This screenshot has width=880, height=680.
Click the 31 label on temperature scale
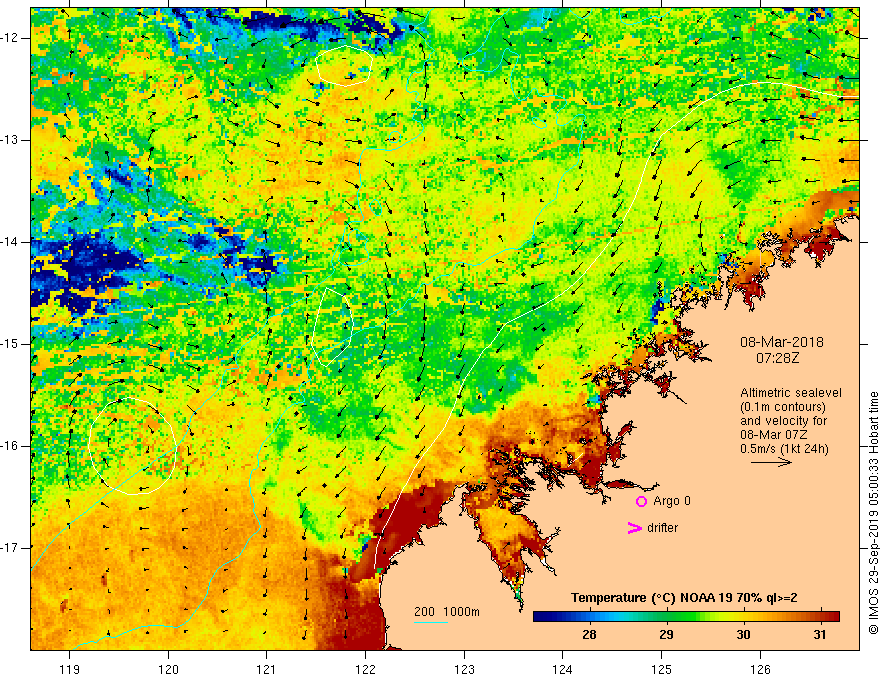[x=820, y=635]
